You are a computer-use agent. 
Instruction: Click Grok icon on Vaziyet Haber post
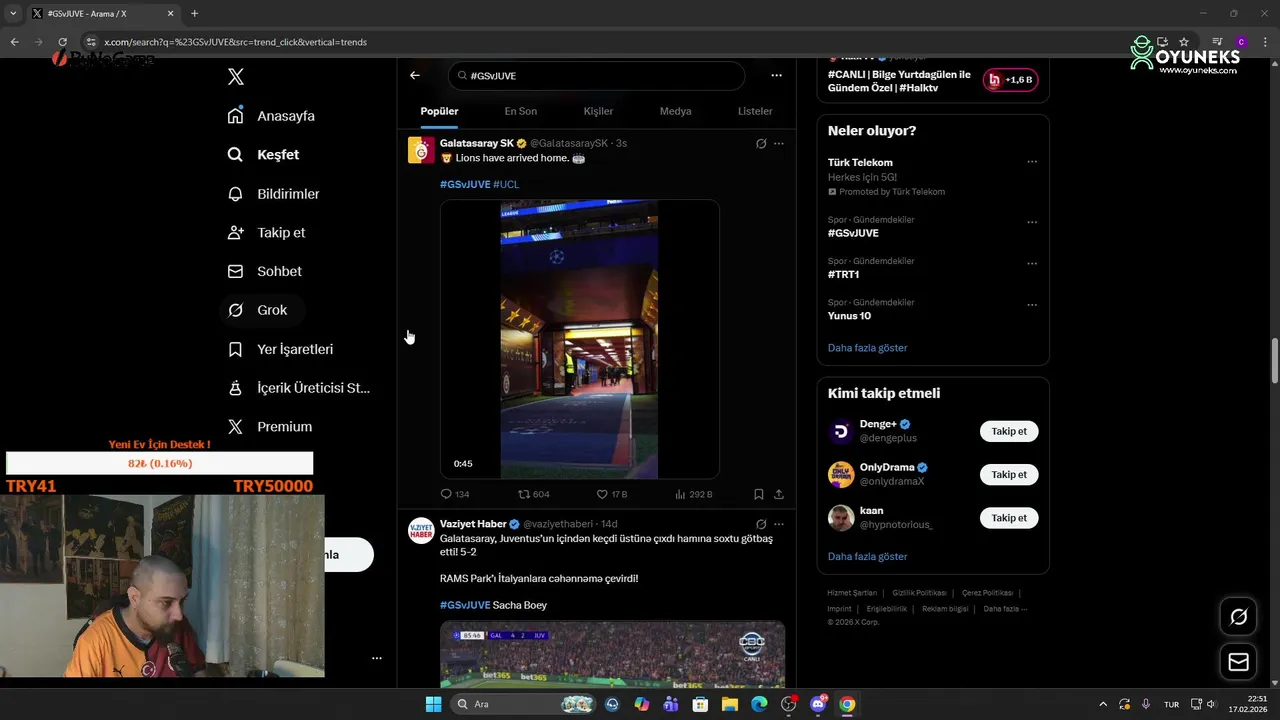tap(761, 524)
